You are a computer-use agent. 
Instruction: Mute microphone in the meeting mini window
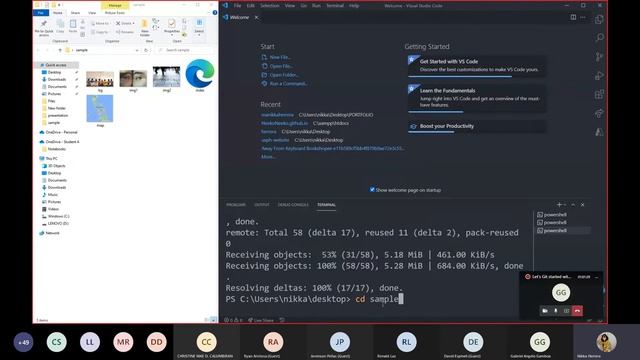coord(556,311)
